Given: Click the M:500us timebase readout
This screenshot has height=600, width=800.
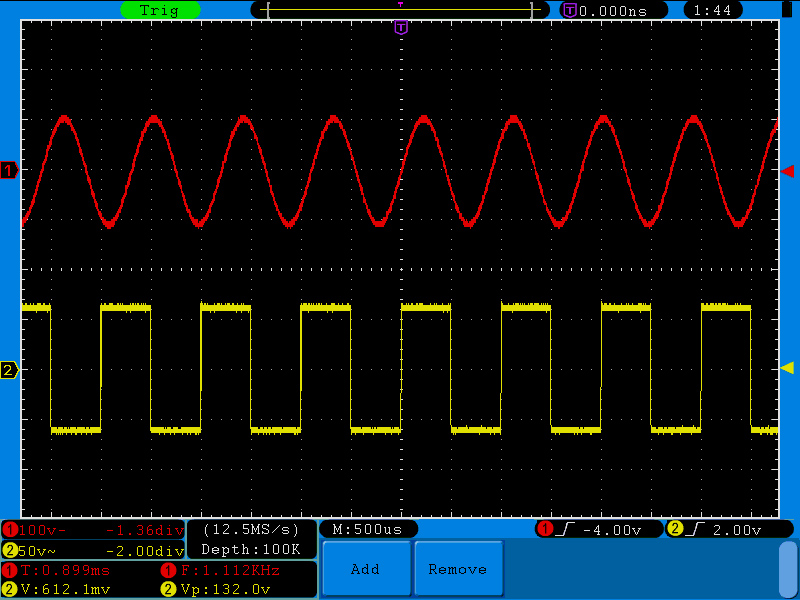Looking at the screenshot, I should click(x=368, y=529).
